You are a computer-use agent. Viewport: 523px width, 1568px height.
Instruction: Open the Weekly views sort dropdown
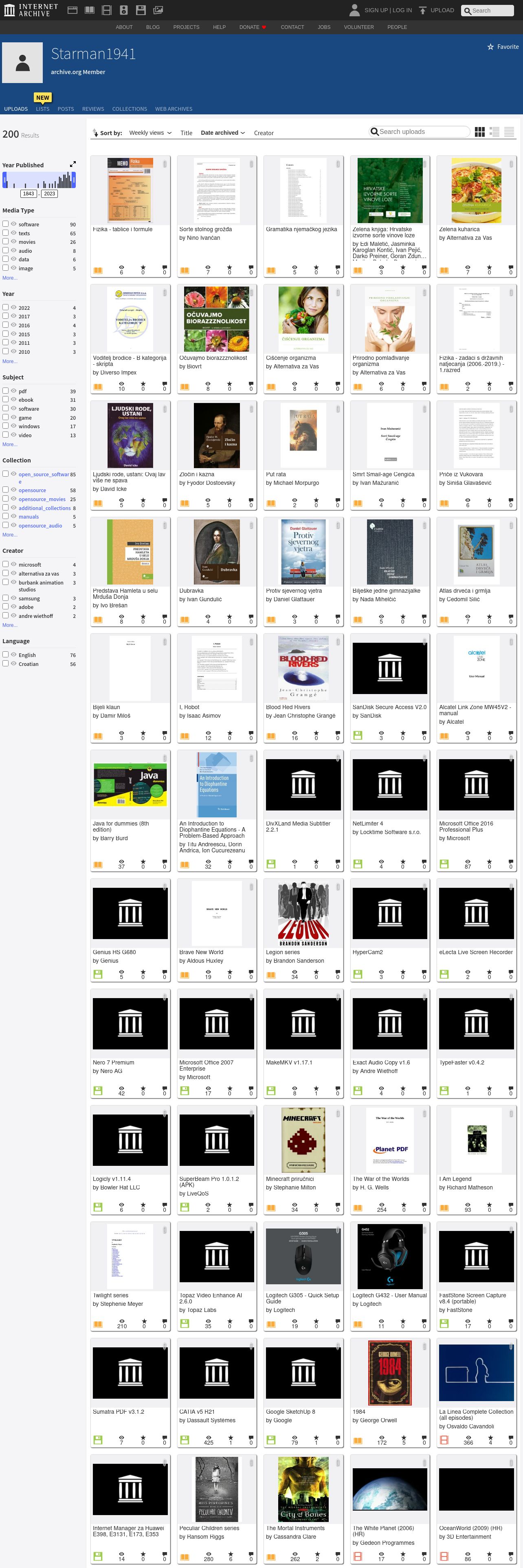(150, 133)
